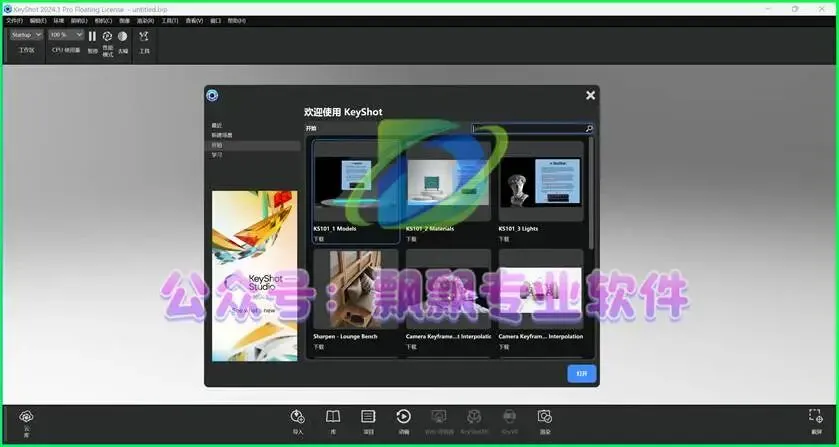Open the Edit (E) menu
Image resolution: width=839 pixels, height=447 pixels.
(x=38, y=21)
